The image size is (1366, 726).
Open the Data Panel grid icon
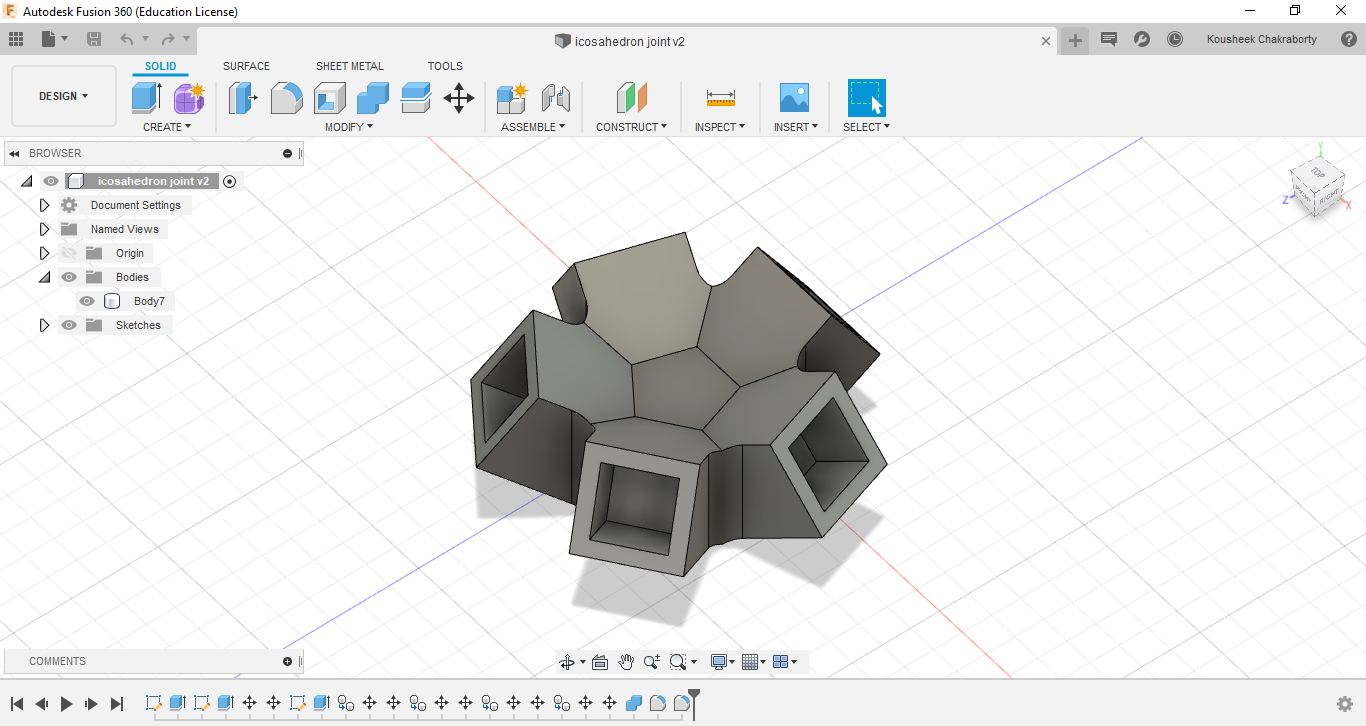tap(16, 39)
